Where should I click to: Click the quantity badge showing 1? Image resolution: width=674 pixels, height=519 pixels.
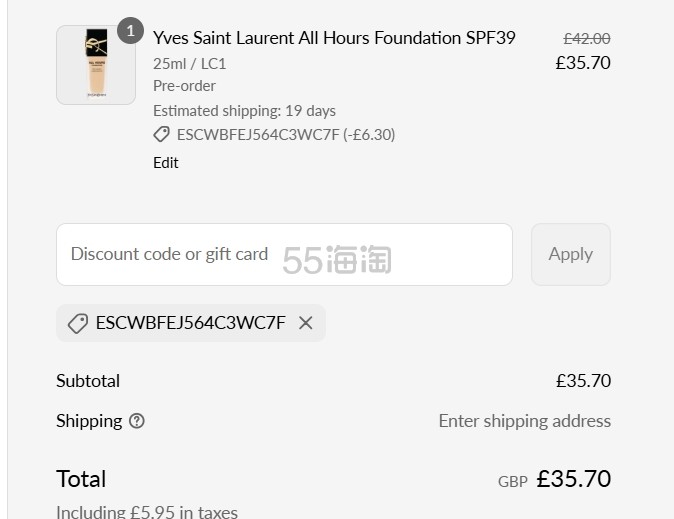130,31
